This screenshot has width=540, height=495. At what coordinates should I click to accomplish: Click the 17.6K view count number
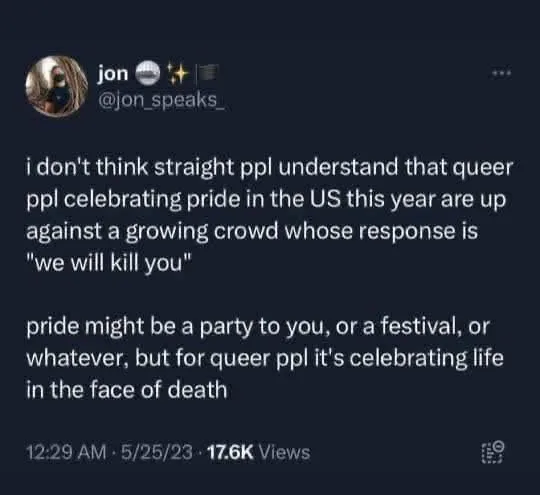(x=230, y=452)
